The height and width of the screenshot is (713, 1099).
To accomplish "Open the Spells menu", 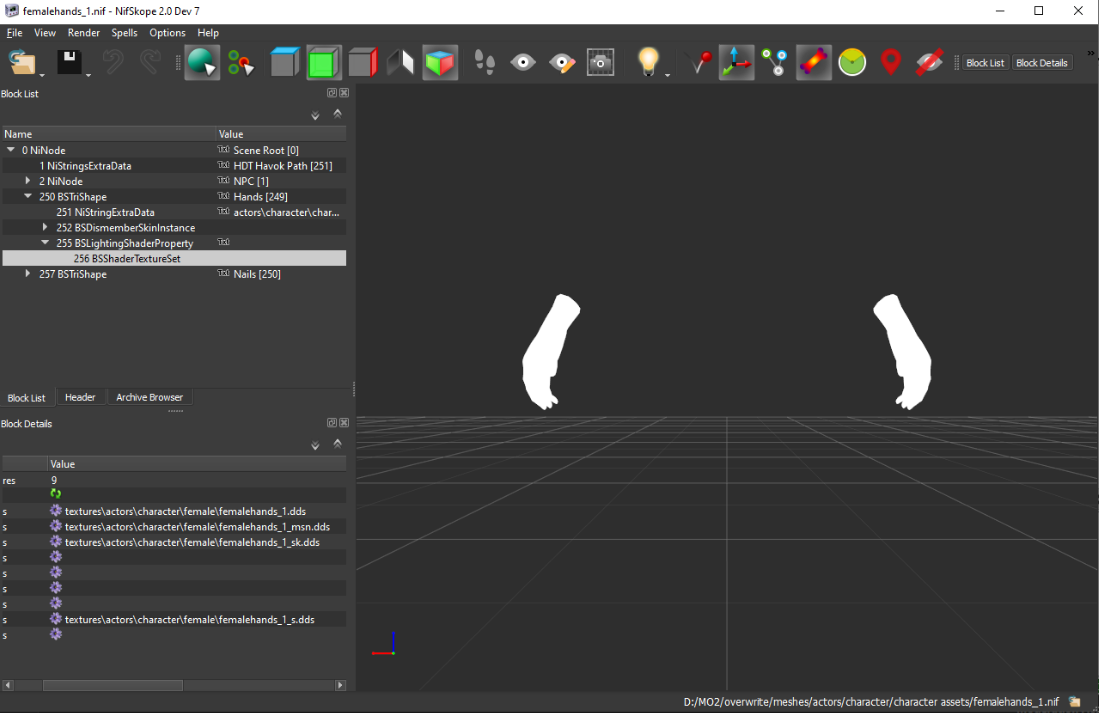I will click(124, 33).
